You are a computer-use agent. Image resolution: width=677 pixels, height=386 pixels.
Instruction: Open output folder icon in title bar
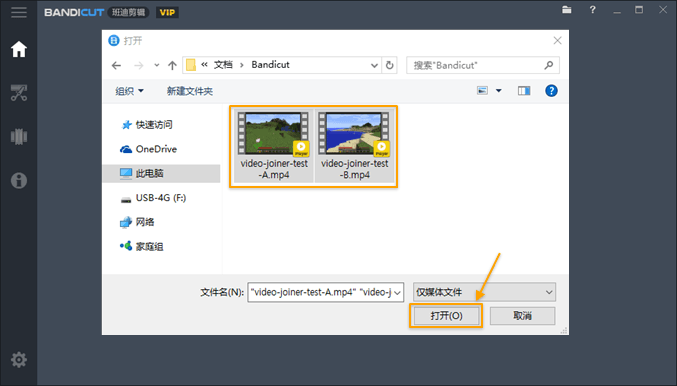pos(566,10)
